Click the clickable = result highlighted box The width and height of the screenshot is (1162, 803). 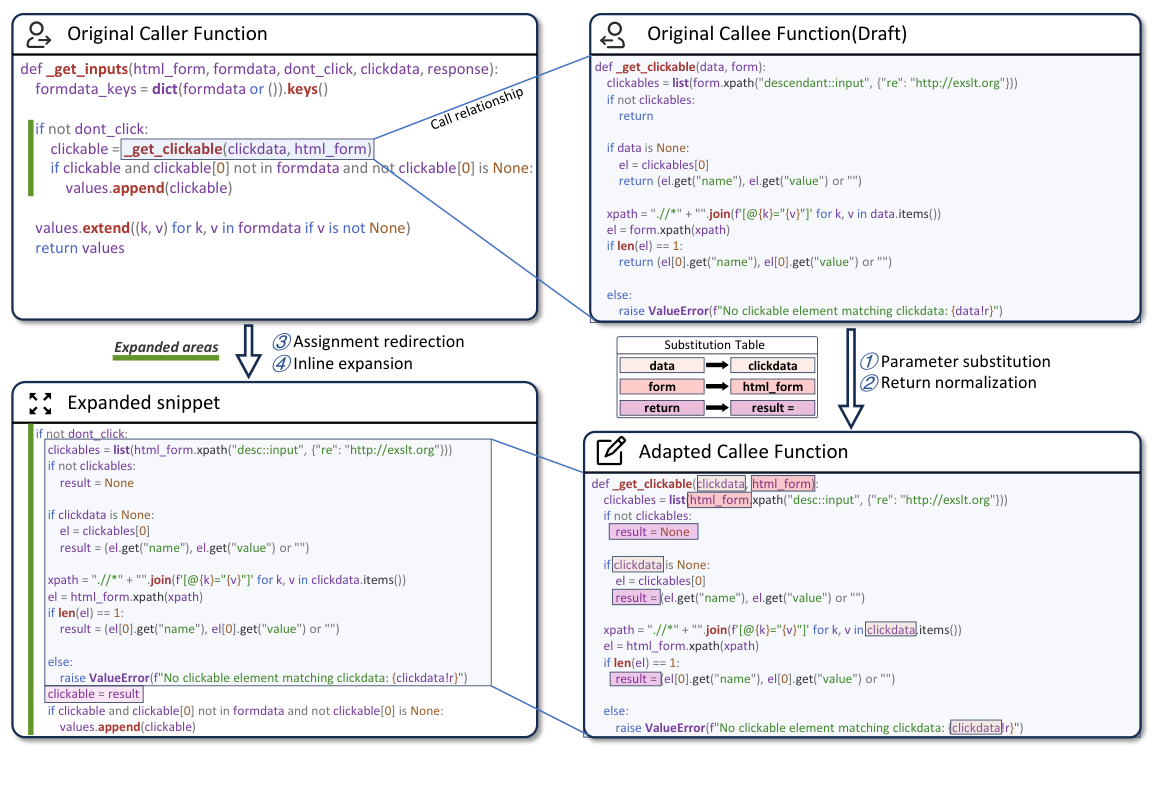(x=93, y=693)
